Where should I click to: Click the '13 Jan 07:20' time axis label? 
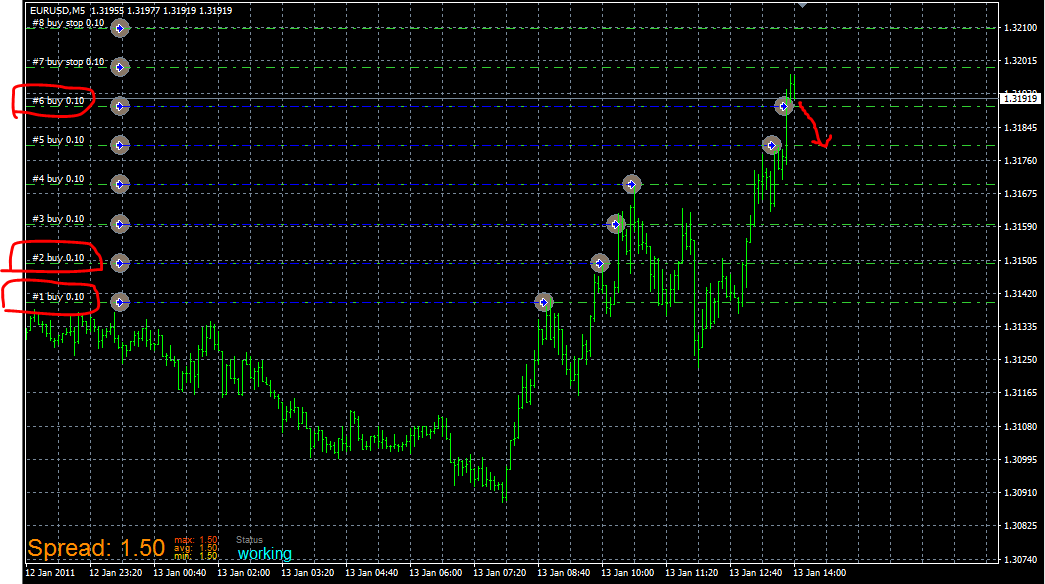499,573
